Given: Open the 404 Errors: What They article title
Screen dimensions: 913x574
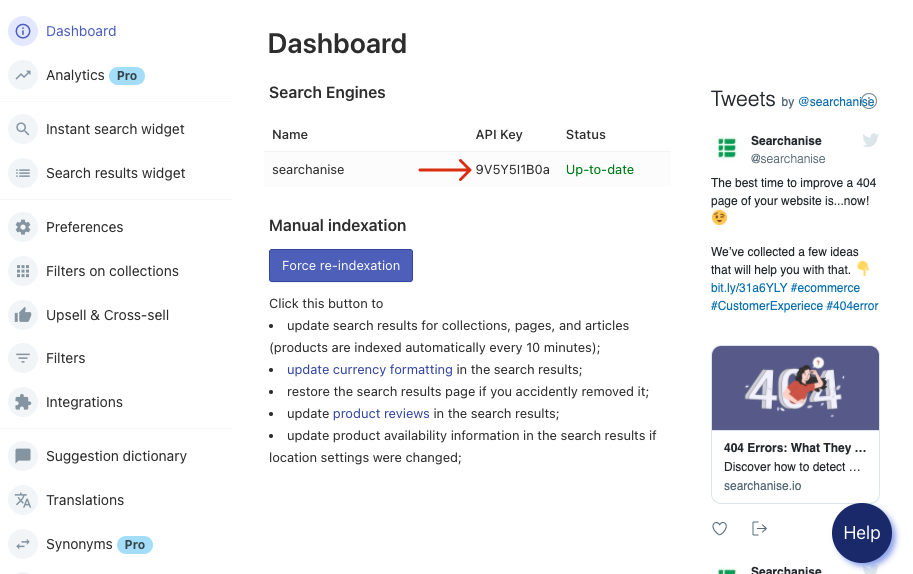Looking at the screenshot, I should coord(795,448).
